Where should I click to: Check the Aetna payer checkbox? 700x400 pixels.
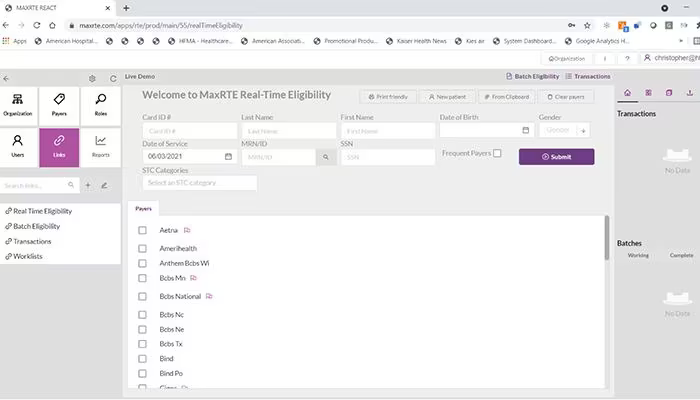click(142, 230)
